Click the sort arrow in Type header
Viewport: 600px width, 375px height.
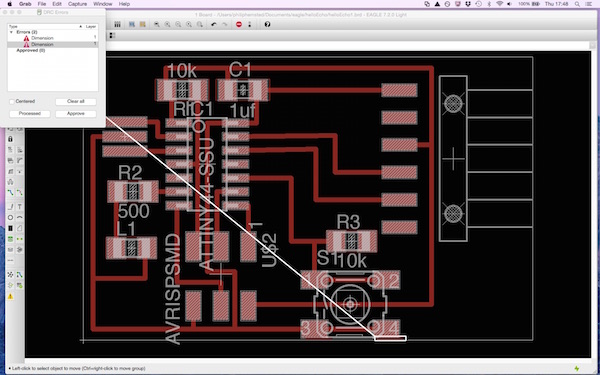[80, 26]
